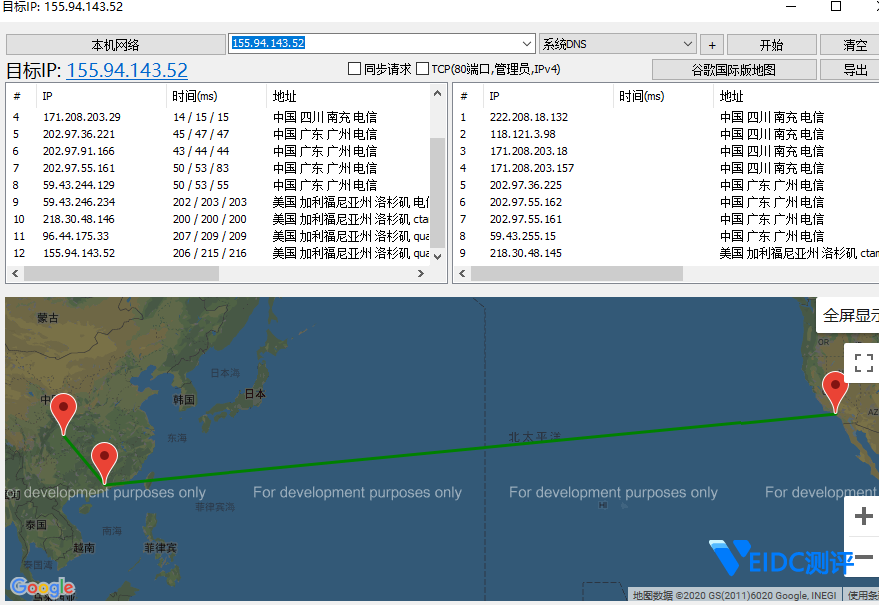Image resolution: width=879 pixels, height=605 pixels.
Task: Open the 系统DNS dropdown
Action: click(x=687, y=44)
